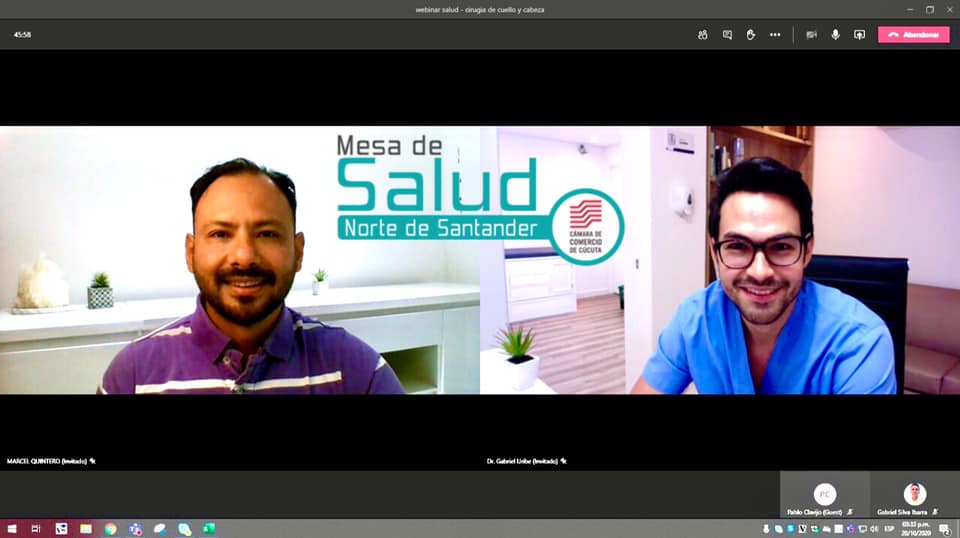Image resolution: width=960 pixels, height=538 pixels.
Task: Select Dr. Gabriel Uribe's video feed
Action: tap(720, 260)
